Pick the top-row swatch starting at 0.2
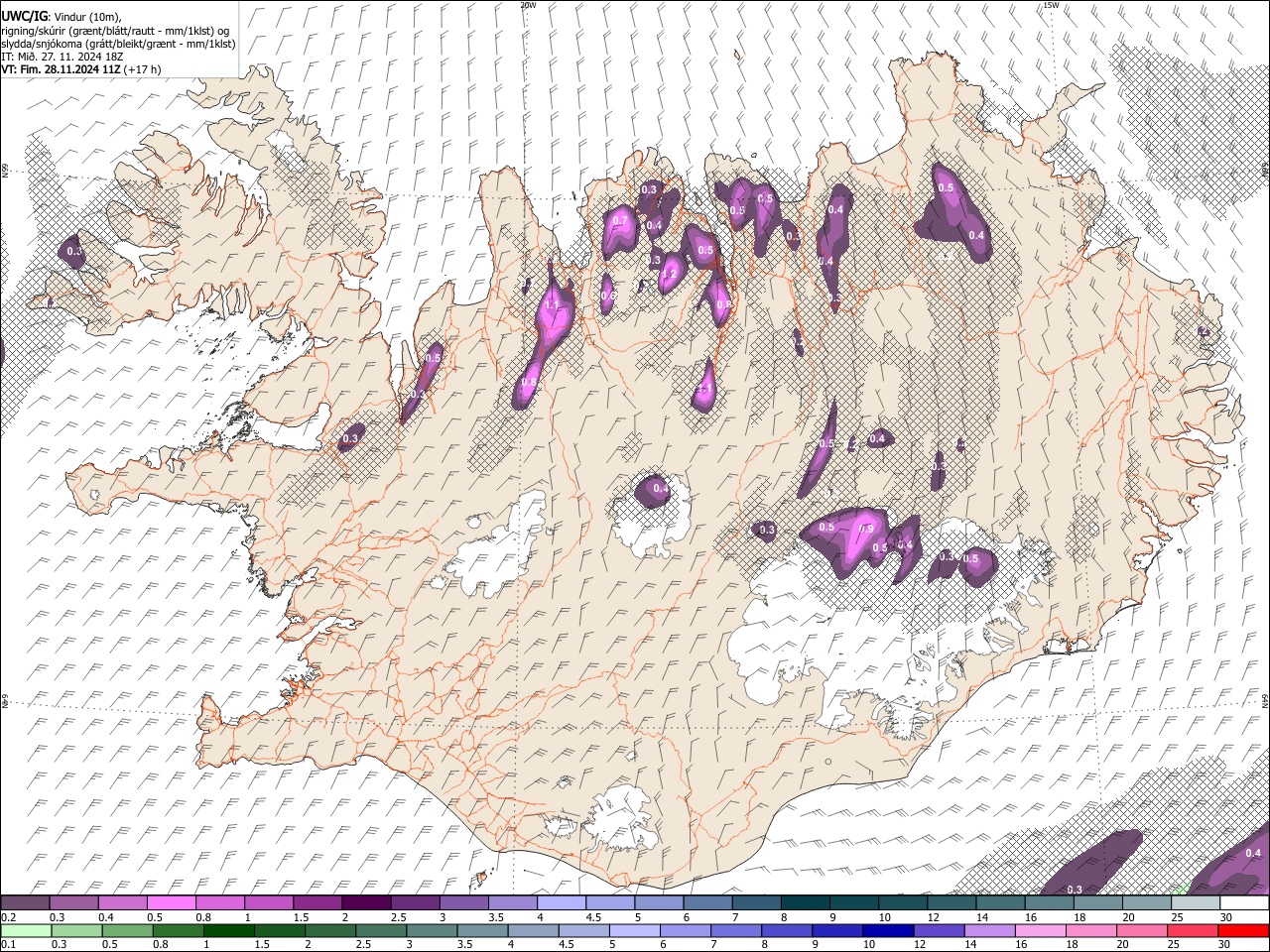 point(25,903)
